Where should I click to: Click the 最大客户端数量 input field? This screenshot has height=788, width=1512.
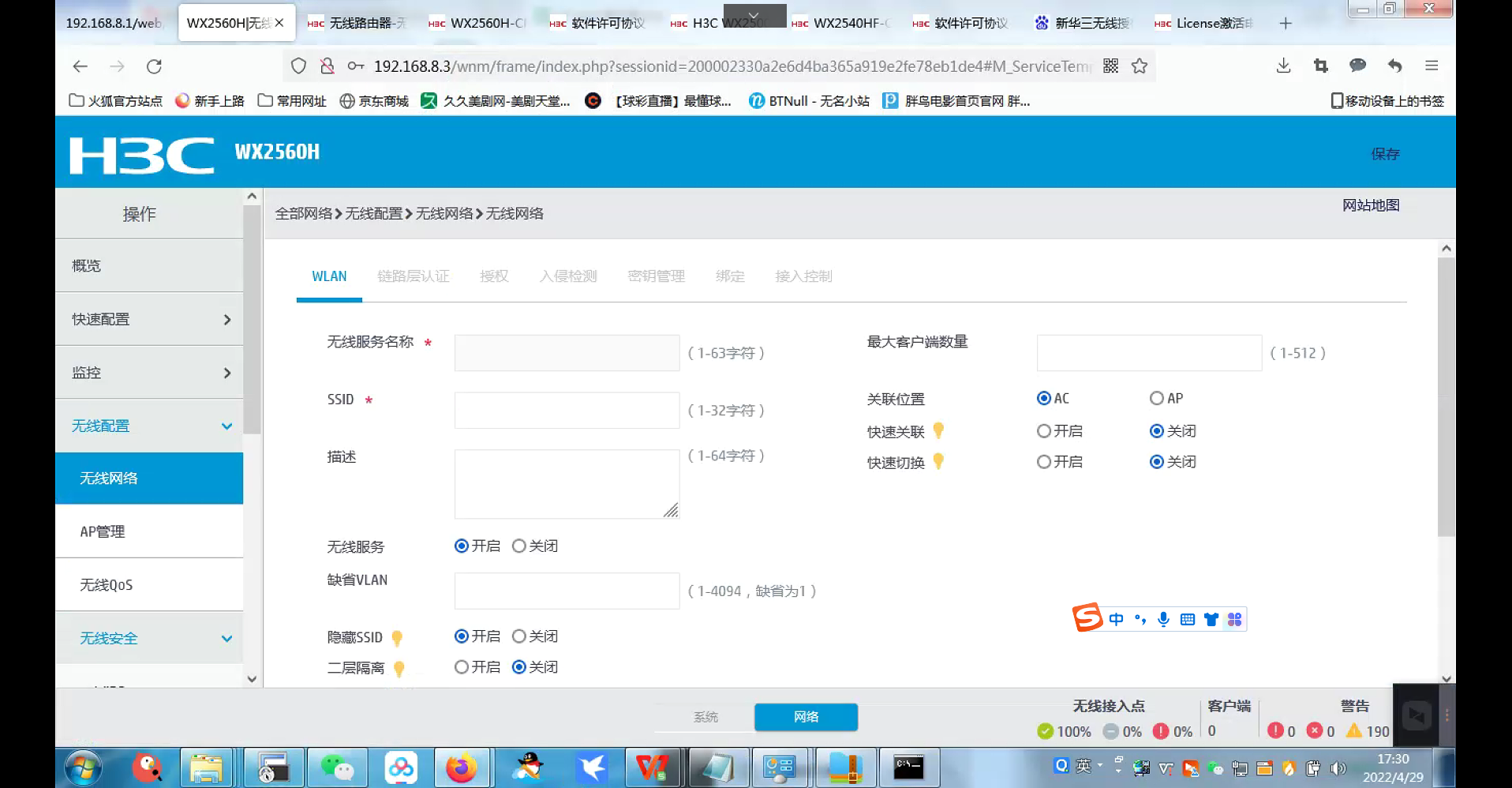tap(1149, 353)
